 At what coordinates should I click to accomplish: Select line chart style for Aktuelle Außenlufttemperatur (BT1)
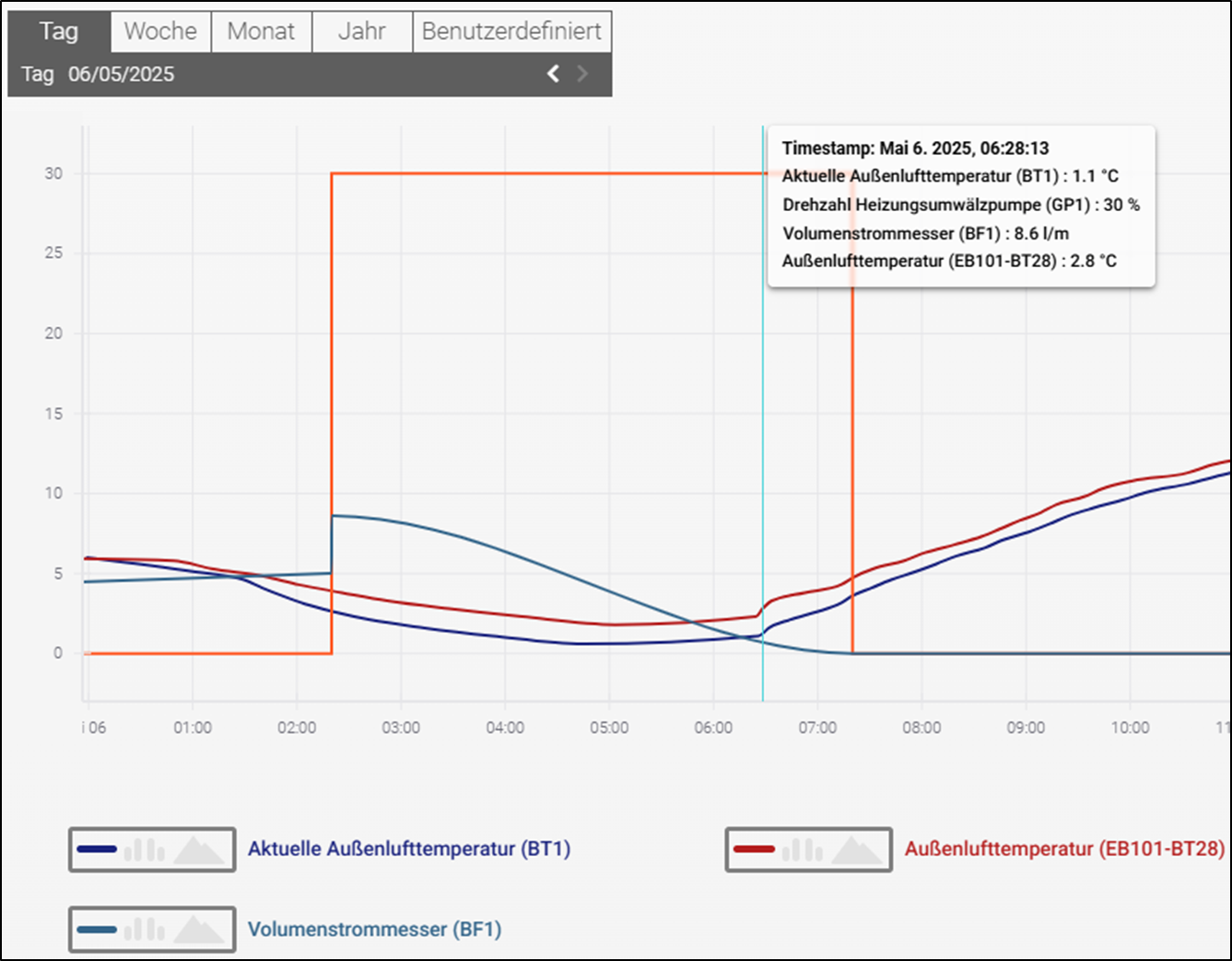coord(98,849)
